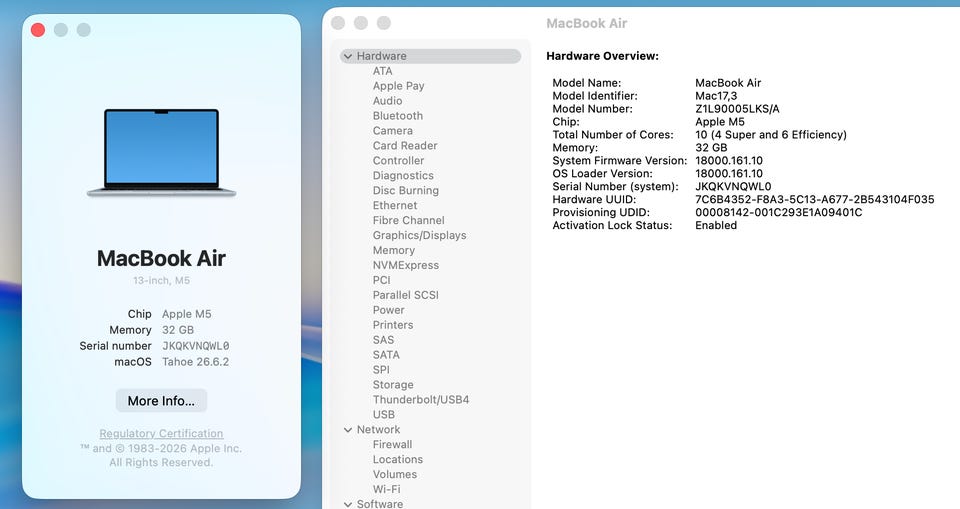
Task: Select Disc Burning in the sidebar
Action: (405, 190)
